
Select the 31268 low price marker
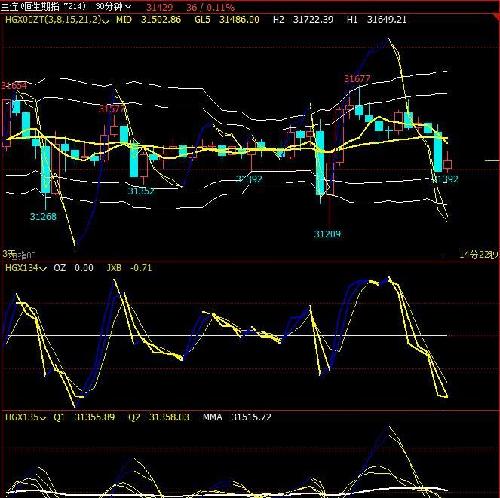click(x=43, y=217)
